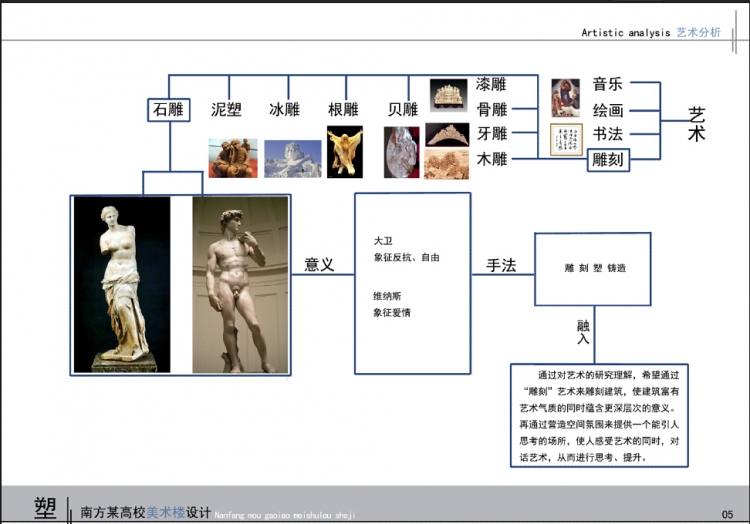Click the 贝雕 label

tap(403, 109)
